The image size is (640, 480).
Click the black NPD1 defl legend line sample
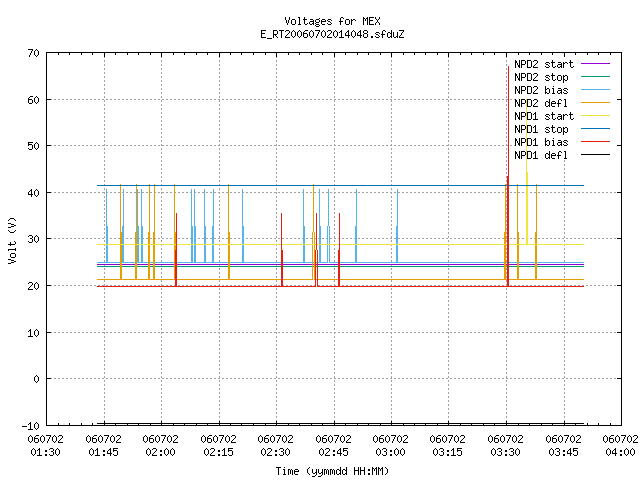[x=595, y=155]
